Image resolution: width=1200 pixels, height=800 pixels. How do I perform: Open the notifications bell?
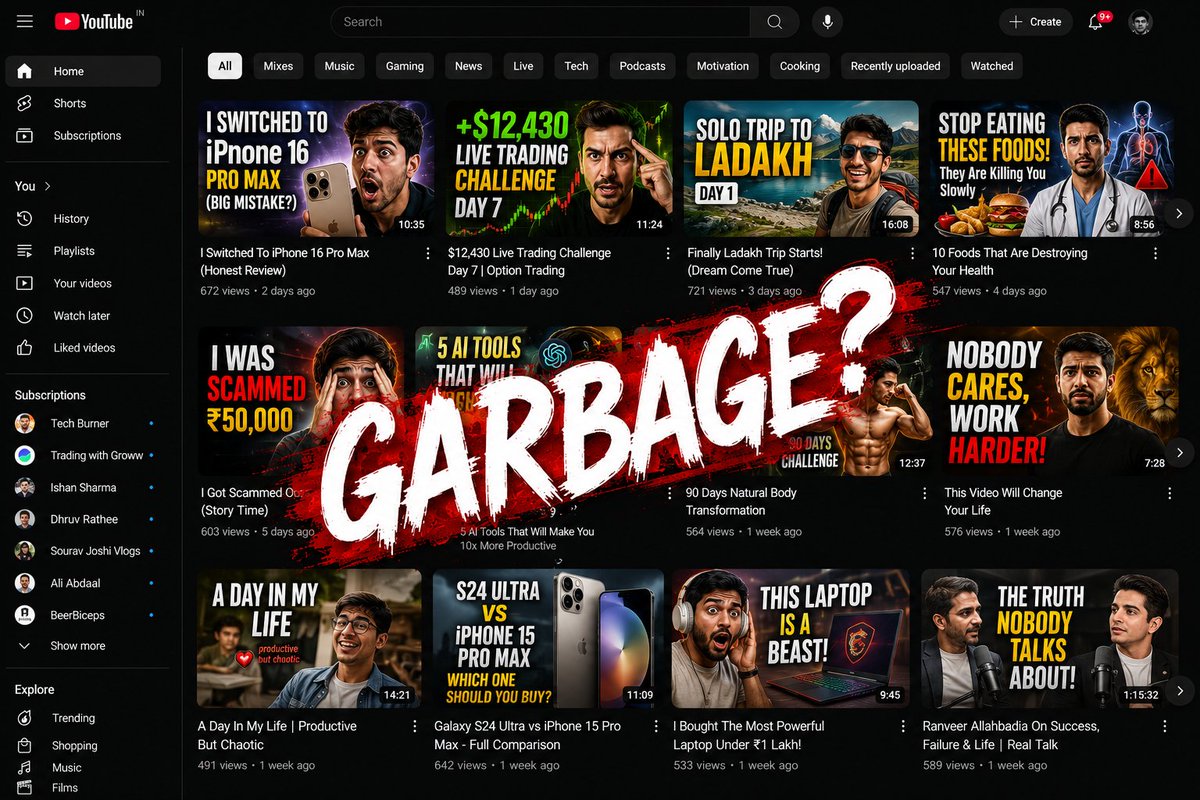pyautogui.click(x=1097, y=21)
